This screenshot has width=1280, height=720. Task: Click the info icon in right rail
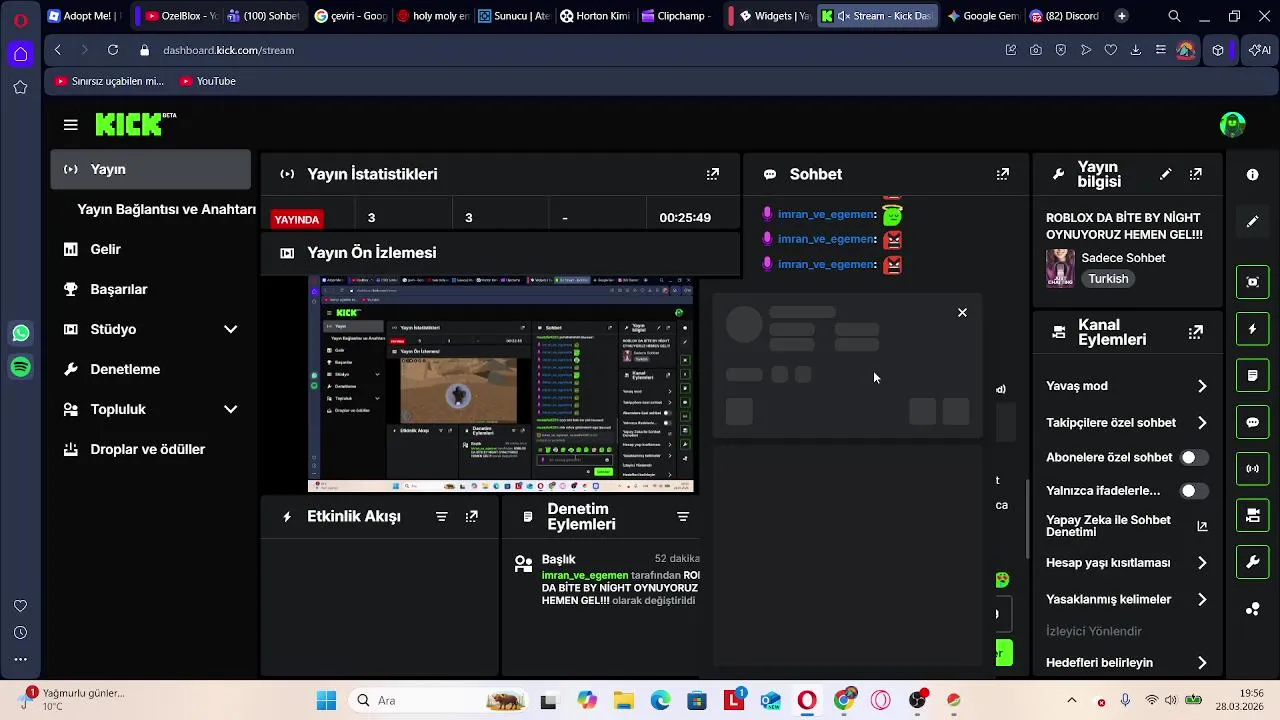[x=1252, y=174]
